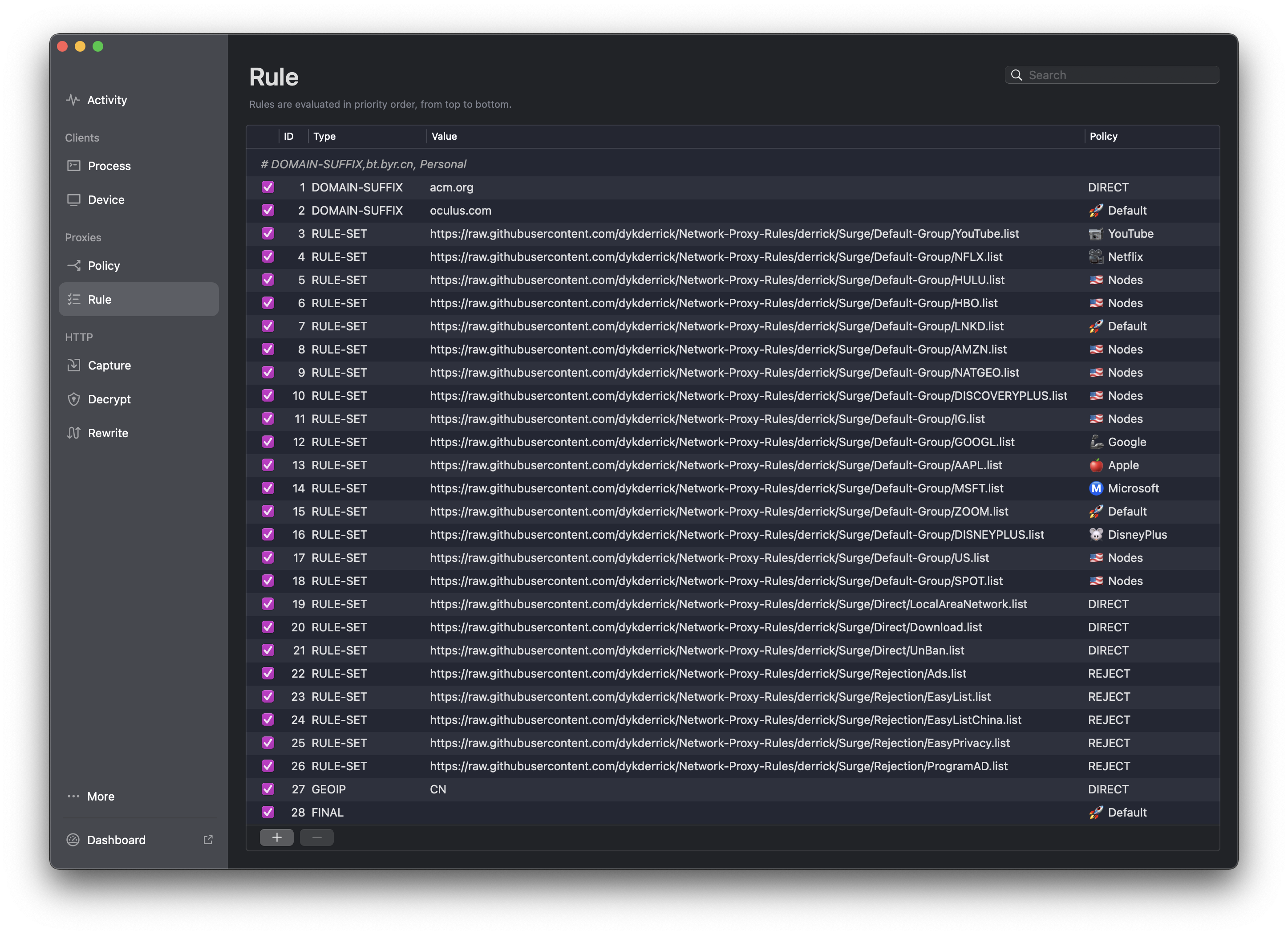Open the More menu in the sidebar

point(100,797)
